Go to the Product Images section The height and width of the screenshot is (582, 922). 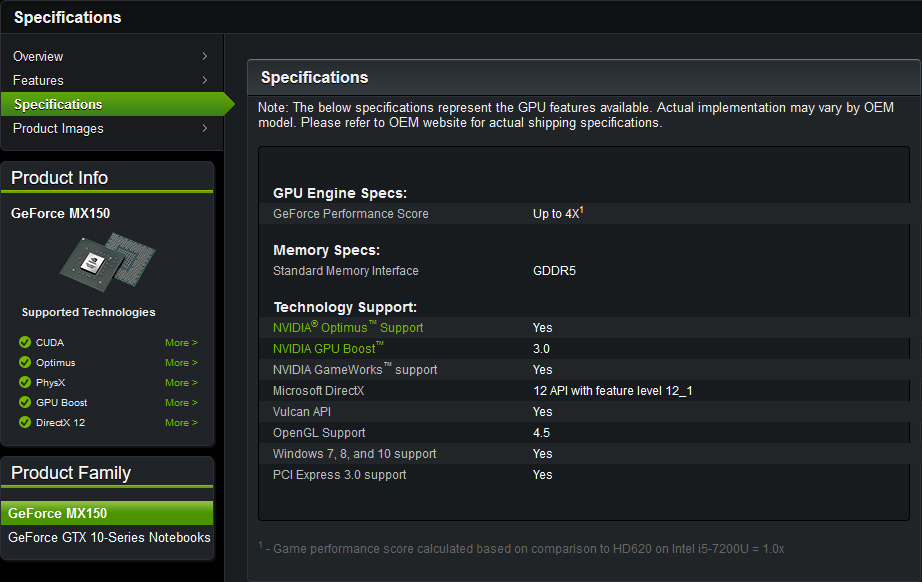coord(58,128)
